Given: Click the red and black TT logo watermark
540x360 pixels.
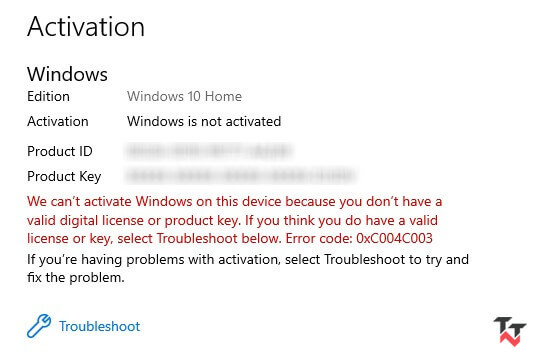Looking at the screenshot, I should [x=510, y=331].
